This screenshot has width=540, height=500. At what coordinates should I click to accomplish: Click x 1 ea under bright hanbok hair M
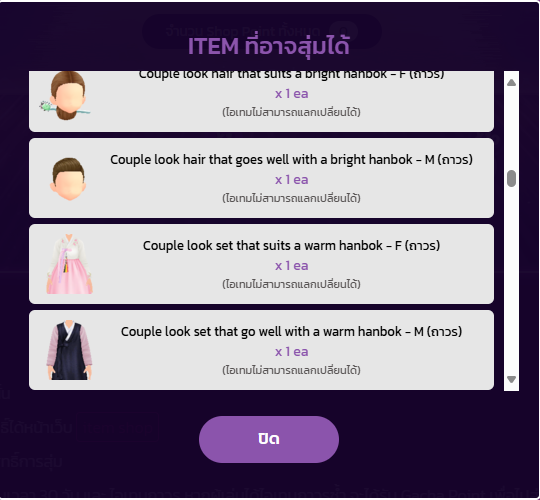[x=292, y=180]
